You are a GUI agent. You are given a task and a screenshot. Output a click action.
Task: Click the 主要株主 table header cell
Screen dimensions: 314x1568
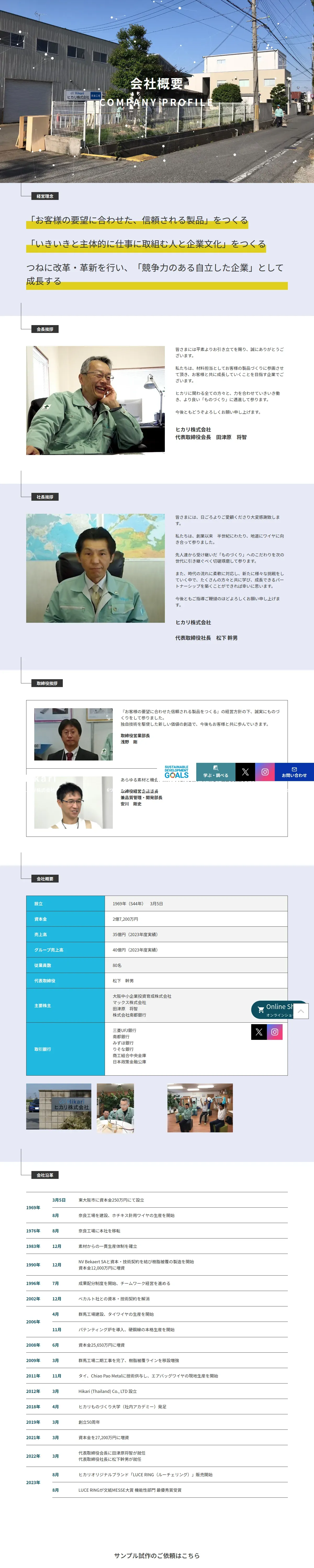[x=65, y=1006]
